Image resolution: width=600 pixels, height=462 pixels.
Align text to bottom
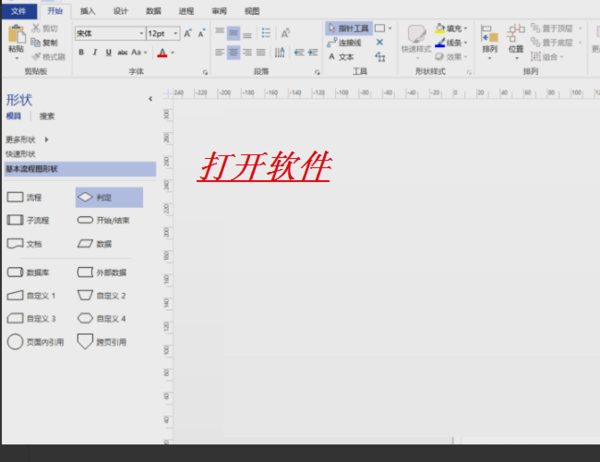[x=247, y=35]
